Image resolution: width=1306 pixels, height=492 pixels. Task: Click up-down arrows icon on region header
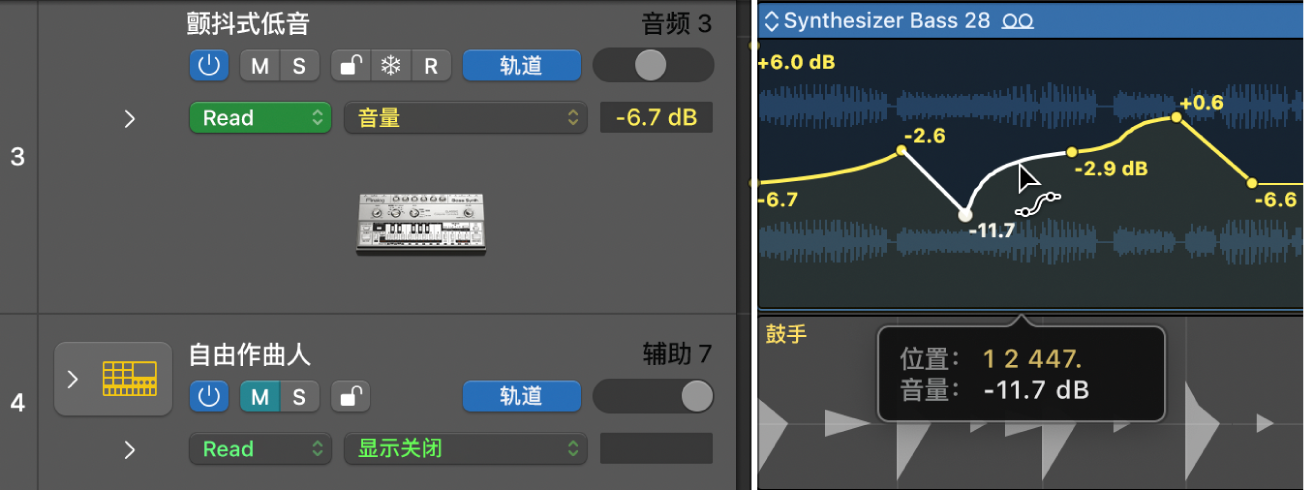tap(771, 21)
